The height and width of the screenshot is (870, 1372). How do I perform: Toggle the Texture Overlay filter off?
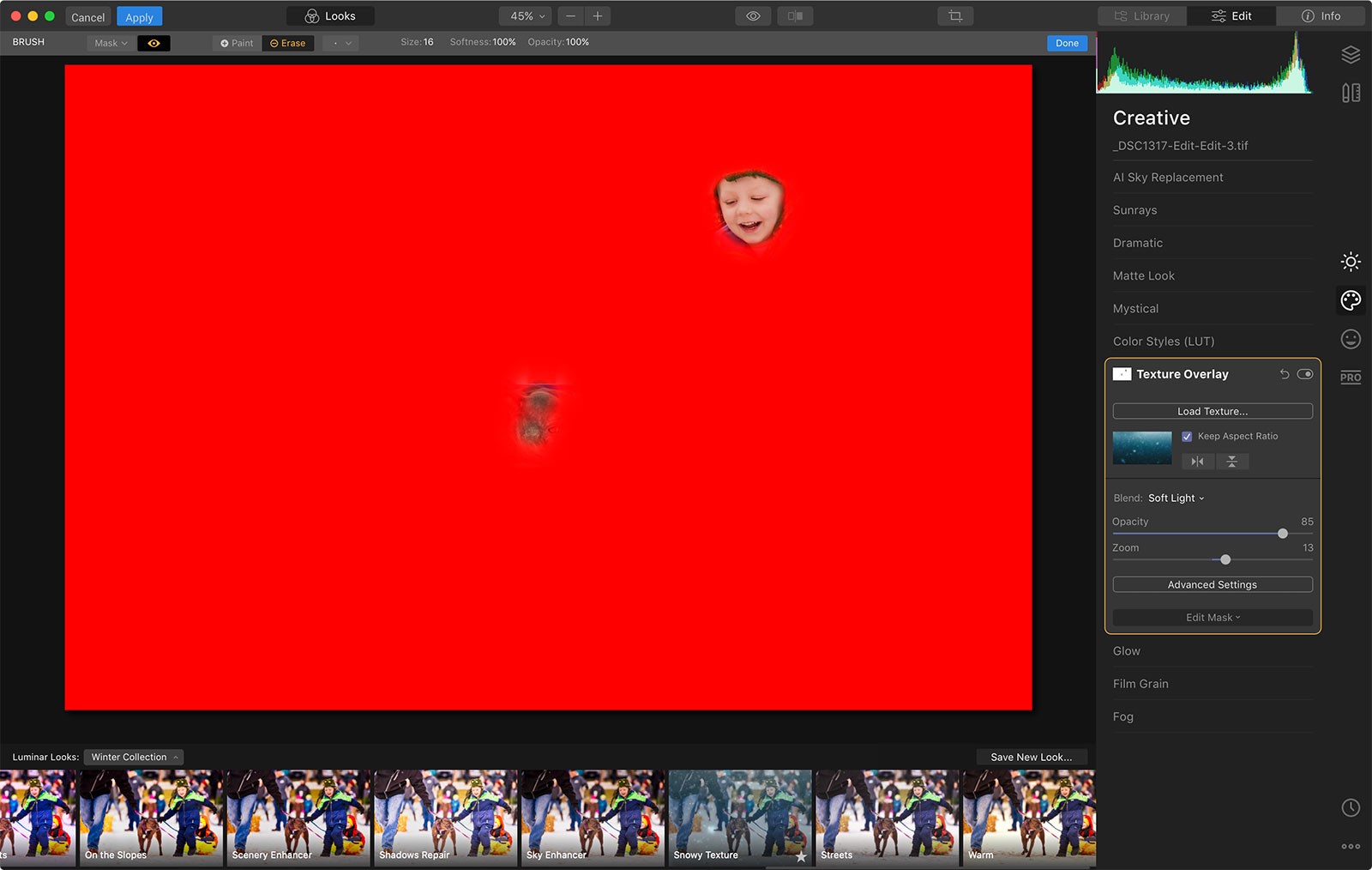click(x=1304, y=374)
